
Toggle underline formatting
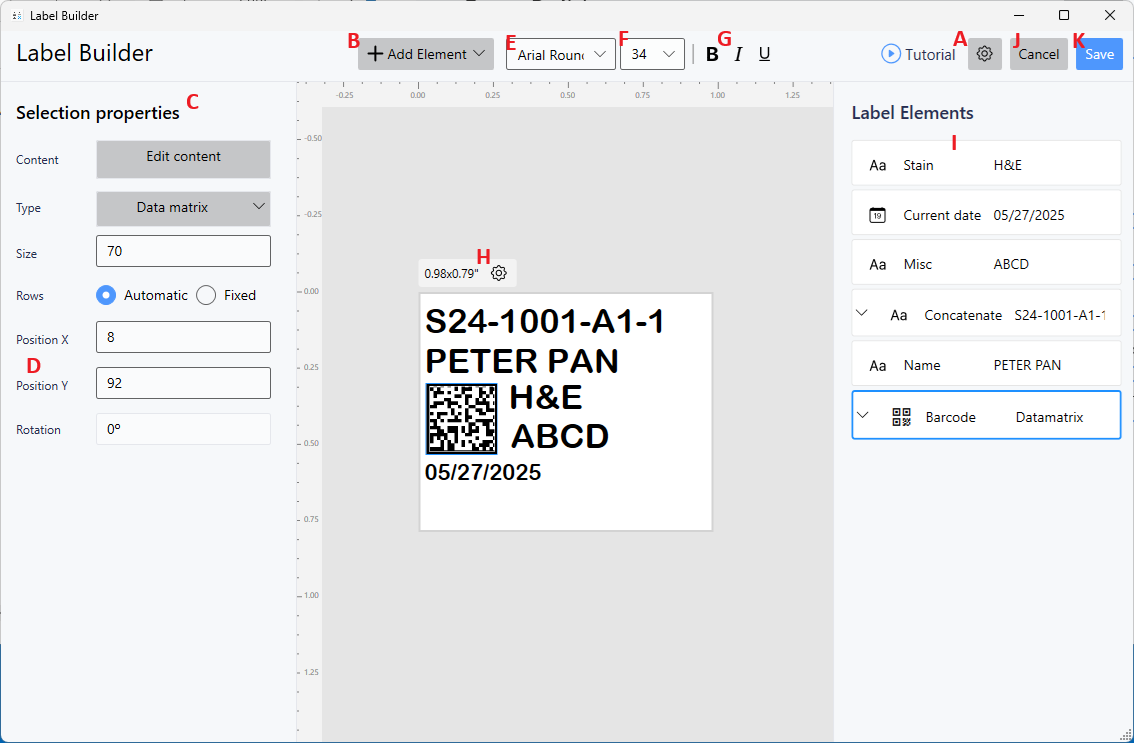[764, 54]
